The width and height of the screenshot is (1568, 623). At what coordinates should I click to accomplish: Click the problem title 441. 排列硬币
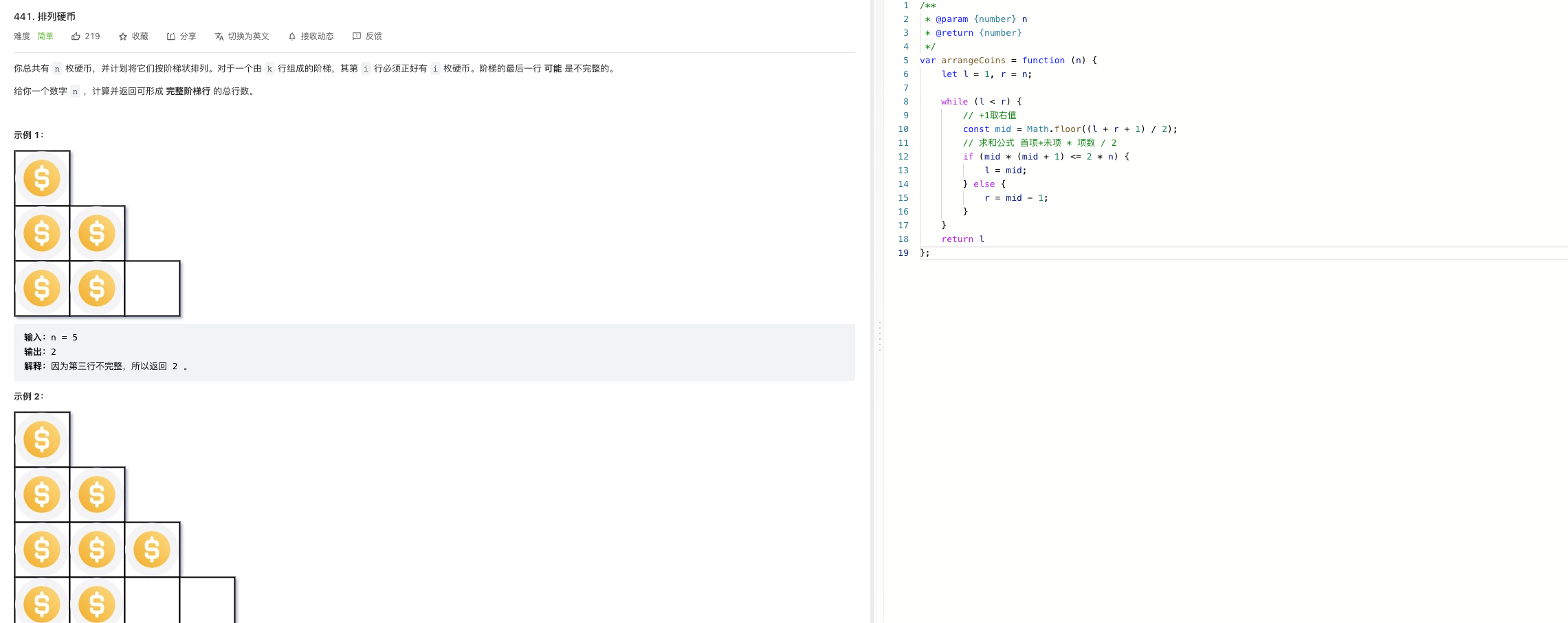coord(45,17)
